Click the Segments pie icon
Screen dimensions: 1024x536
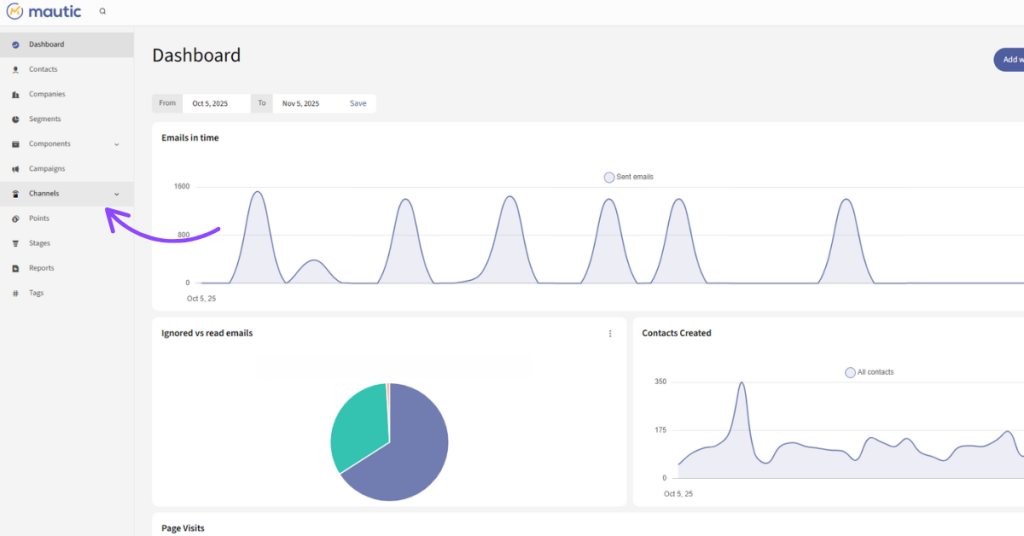[x=16, y=119]
